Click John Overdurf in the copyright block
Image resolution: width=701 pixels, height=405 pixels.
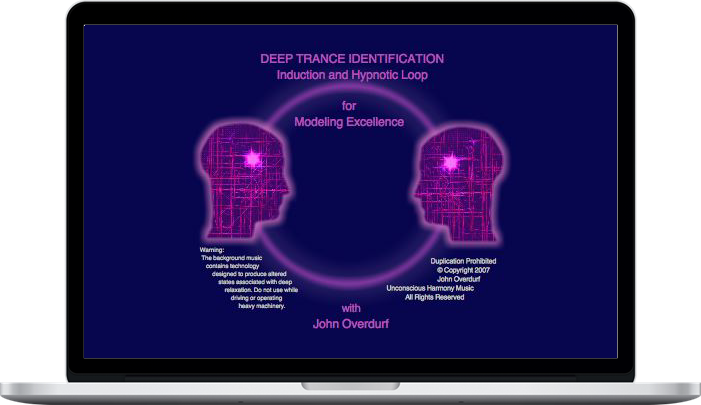[x=463, y=279]
